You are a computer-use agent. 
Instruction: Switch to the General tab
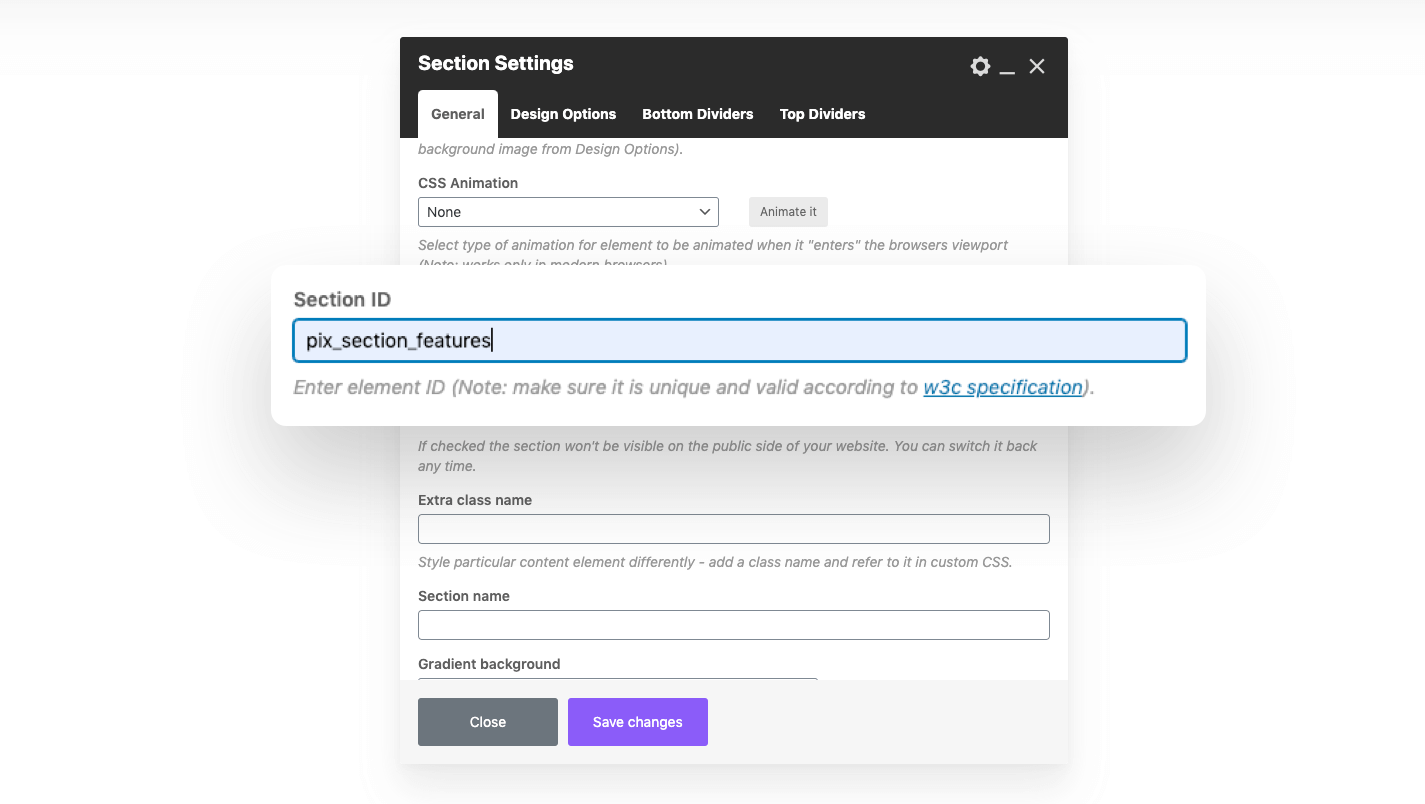pos(458,114)
